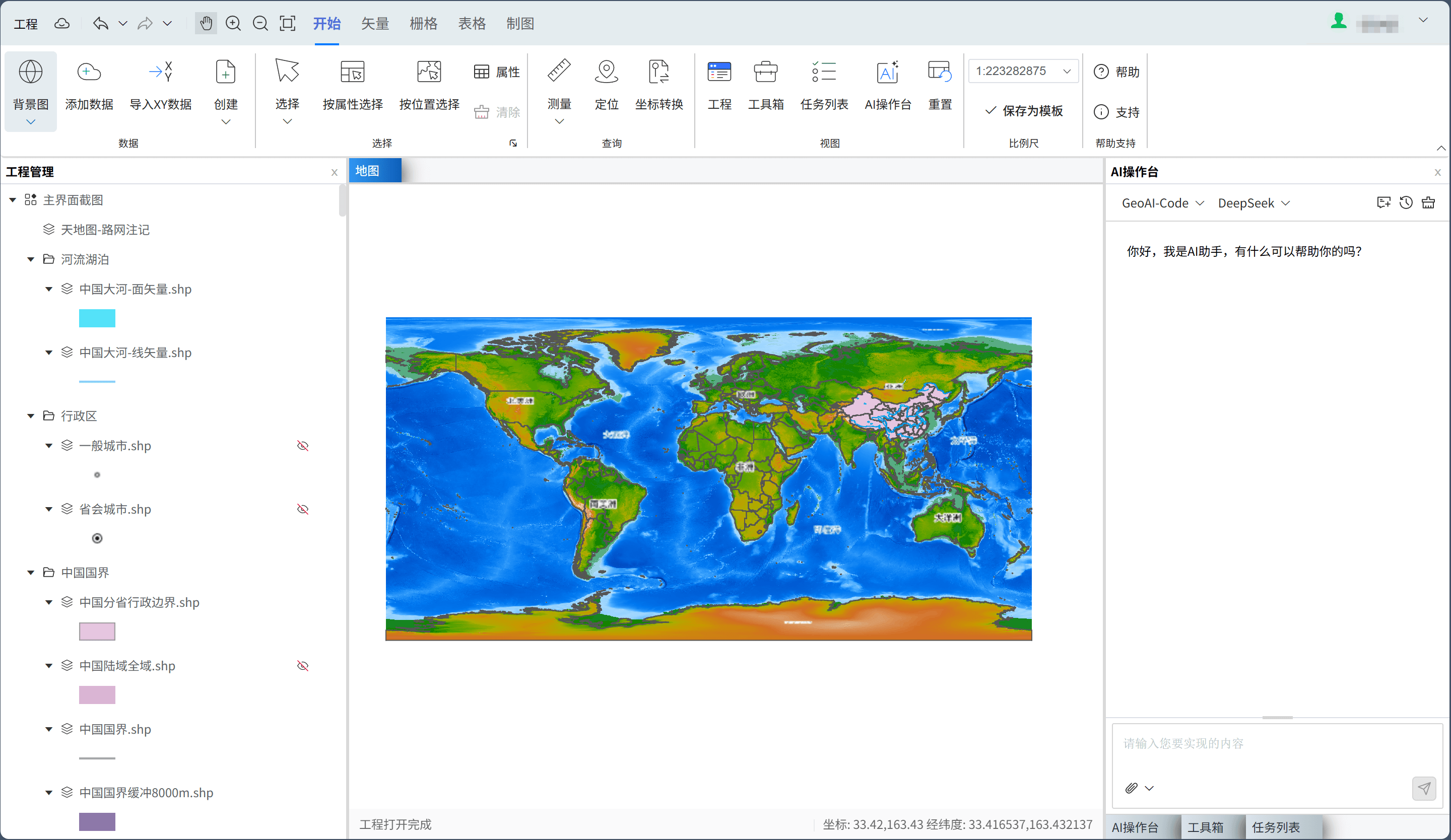Open the DeepSeek model dropdown
The width and height of the screenshot is (1451, 840).
(1254, 203)
